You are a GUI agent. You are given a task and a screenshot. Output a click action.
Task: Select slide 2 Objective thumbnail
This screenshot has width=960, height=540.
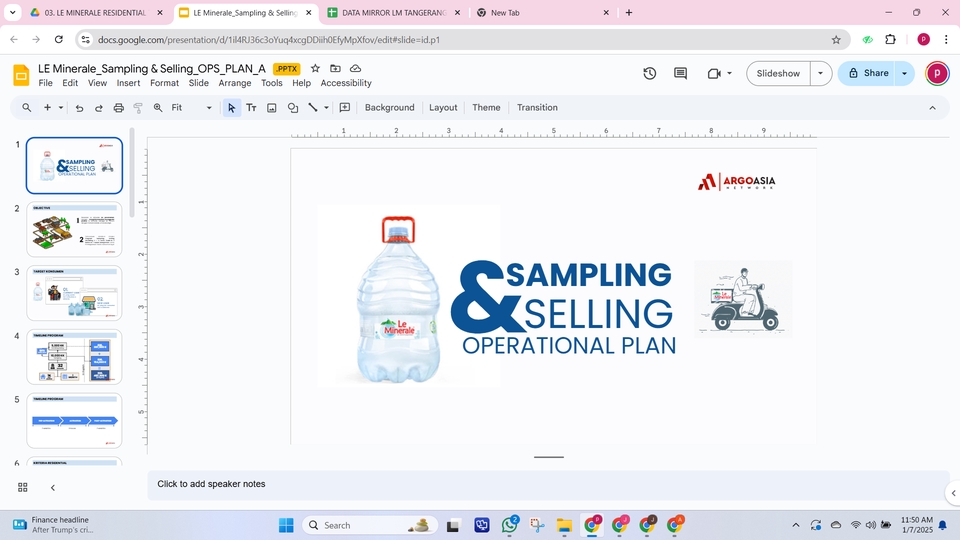74,230
